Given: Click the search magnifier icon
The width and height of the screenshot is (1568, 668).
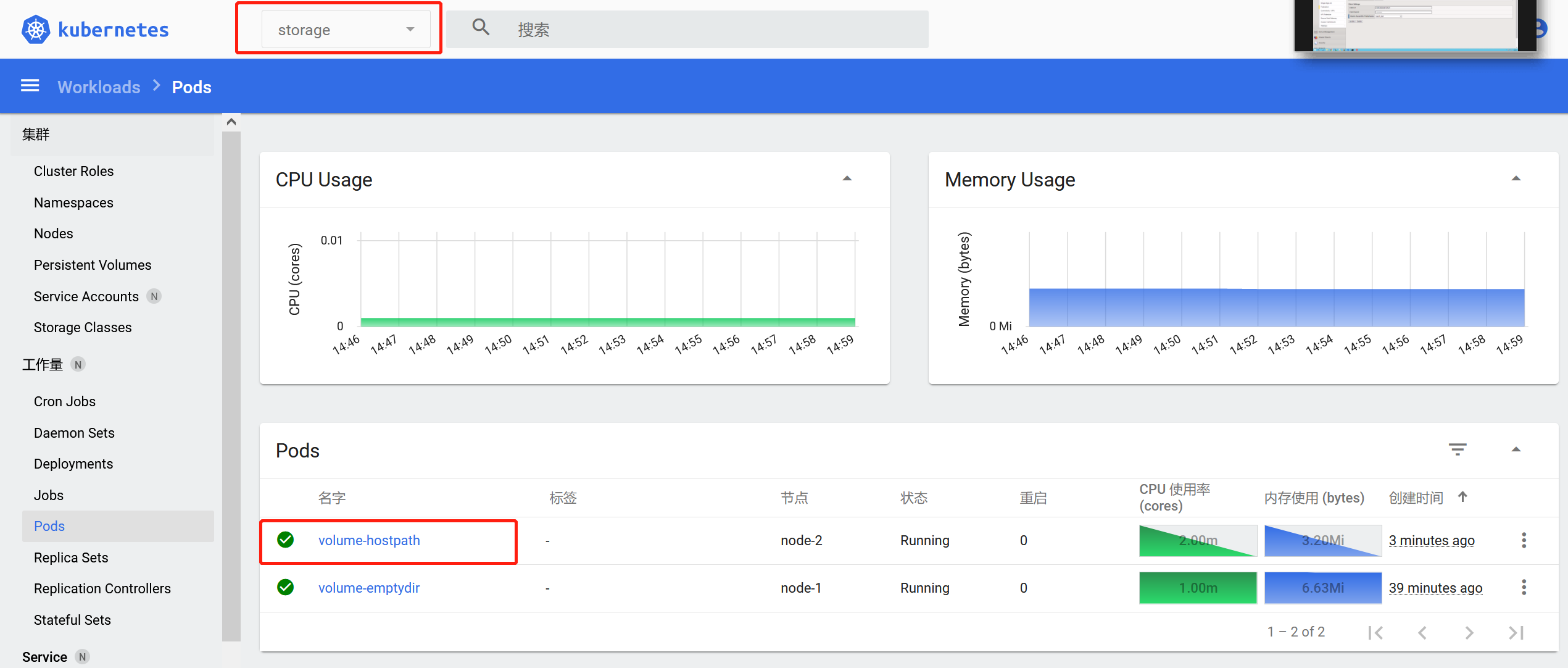Looking at the screenshot, I should pos(481,28).
